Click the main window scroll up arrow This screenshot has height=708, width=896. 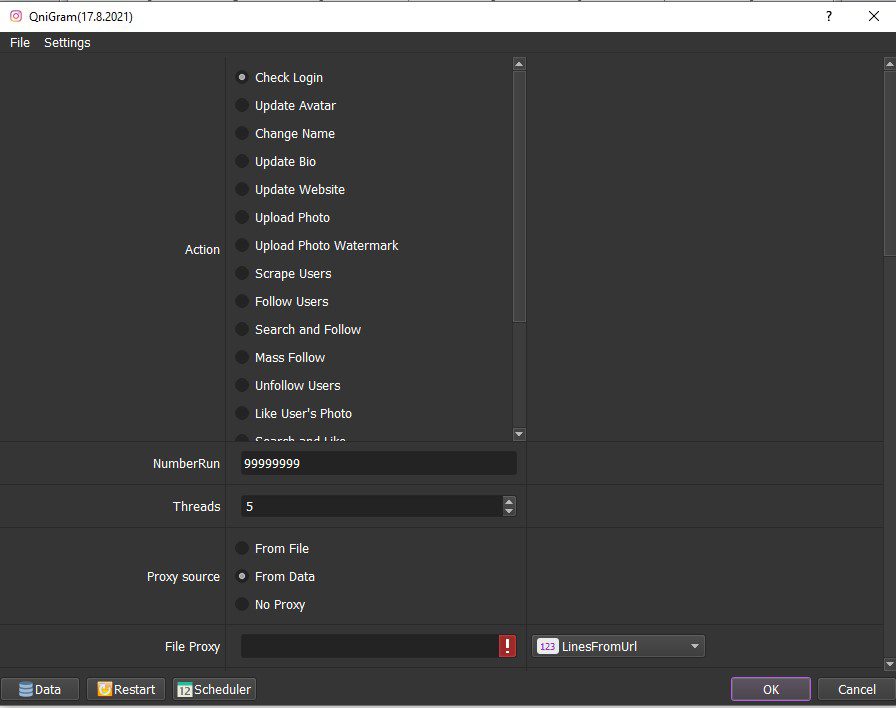click(890, 64)
